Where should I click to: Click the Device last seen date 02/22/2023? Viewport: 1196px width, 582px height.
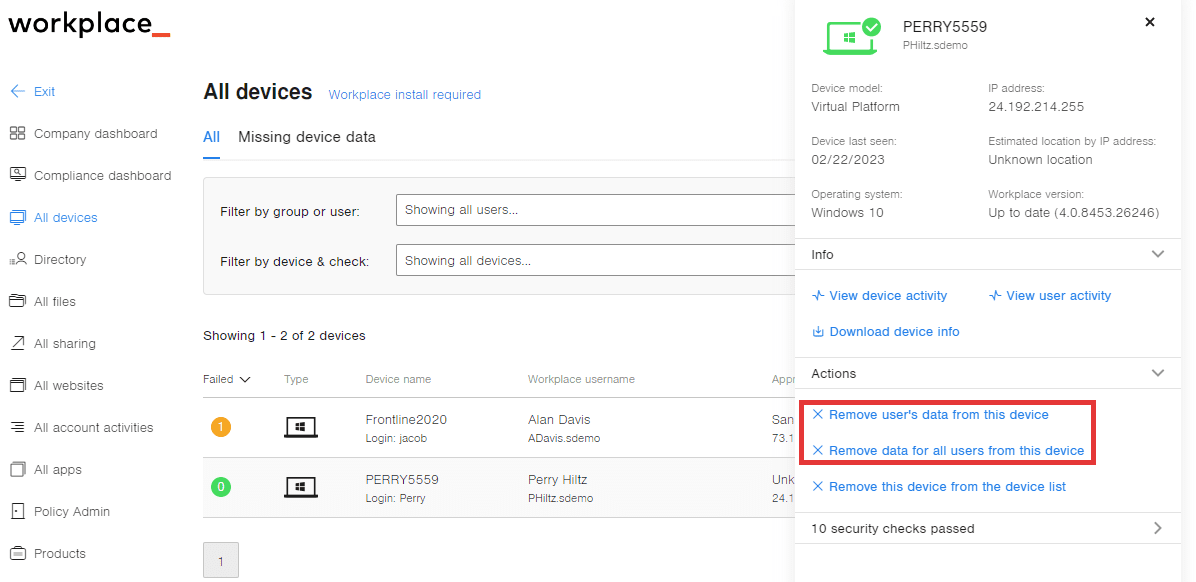[x=848, y=159]
